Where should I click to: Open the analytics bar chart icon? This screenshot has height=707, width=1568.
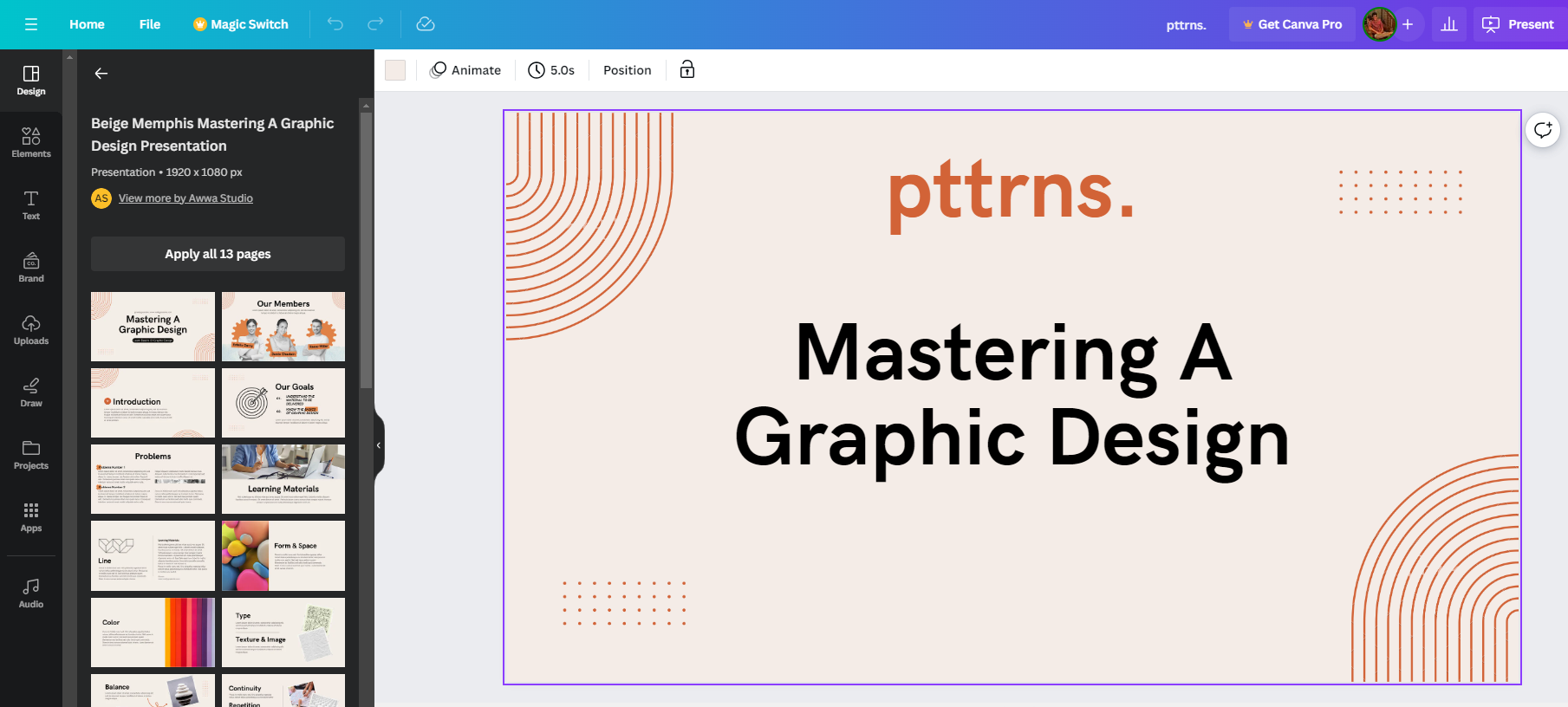coord(1449,24)
